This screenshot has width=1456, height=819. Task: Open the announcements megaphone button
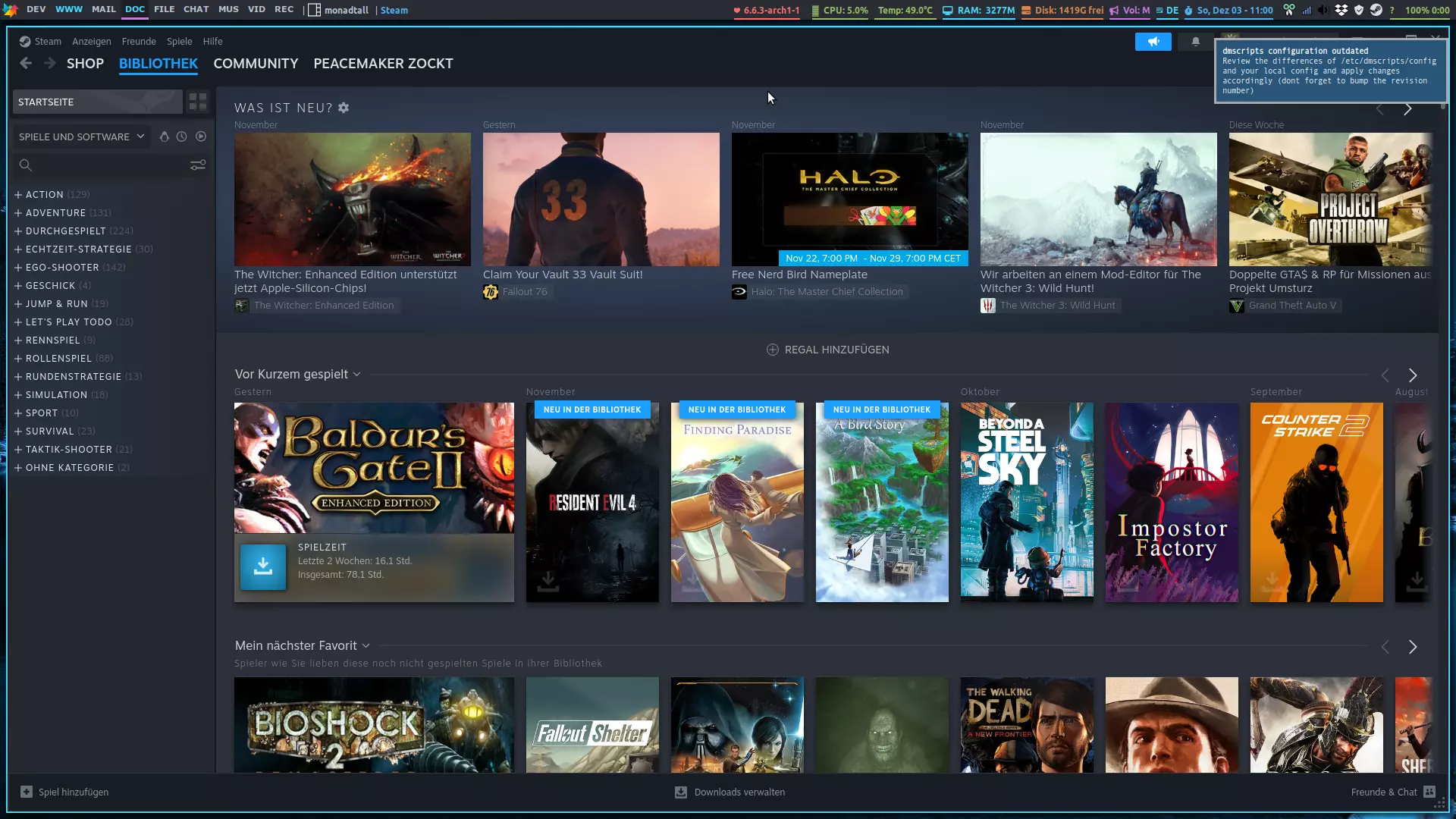(1153, 42)
